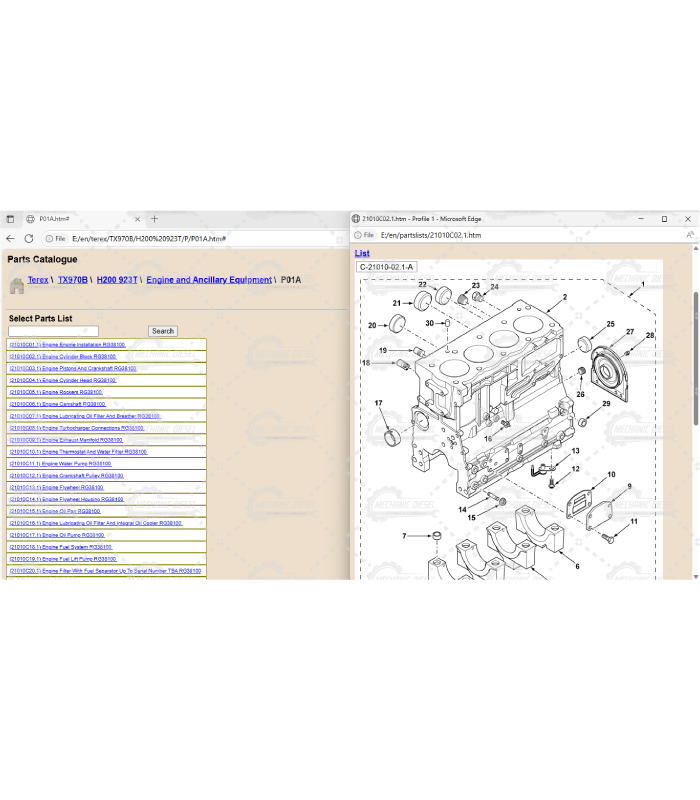The image size is (700, 800).
Task: Click the Read aloud icon in popup
Action: [690, 235]
